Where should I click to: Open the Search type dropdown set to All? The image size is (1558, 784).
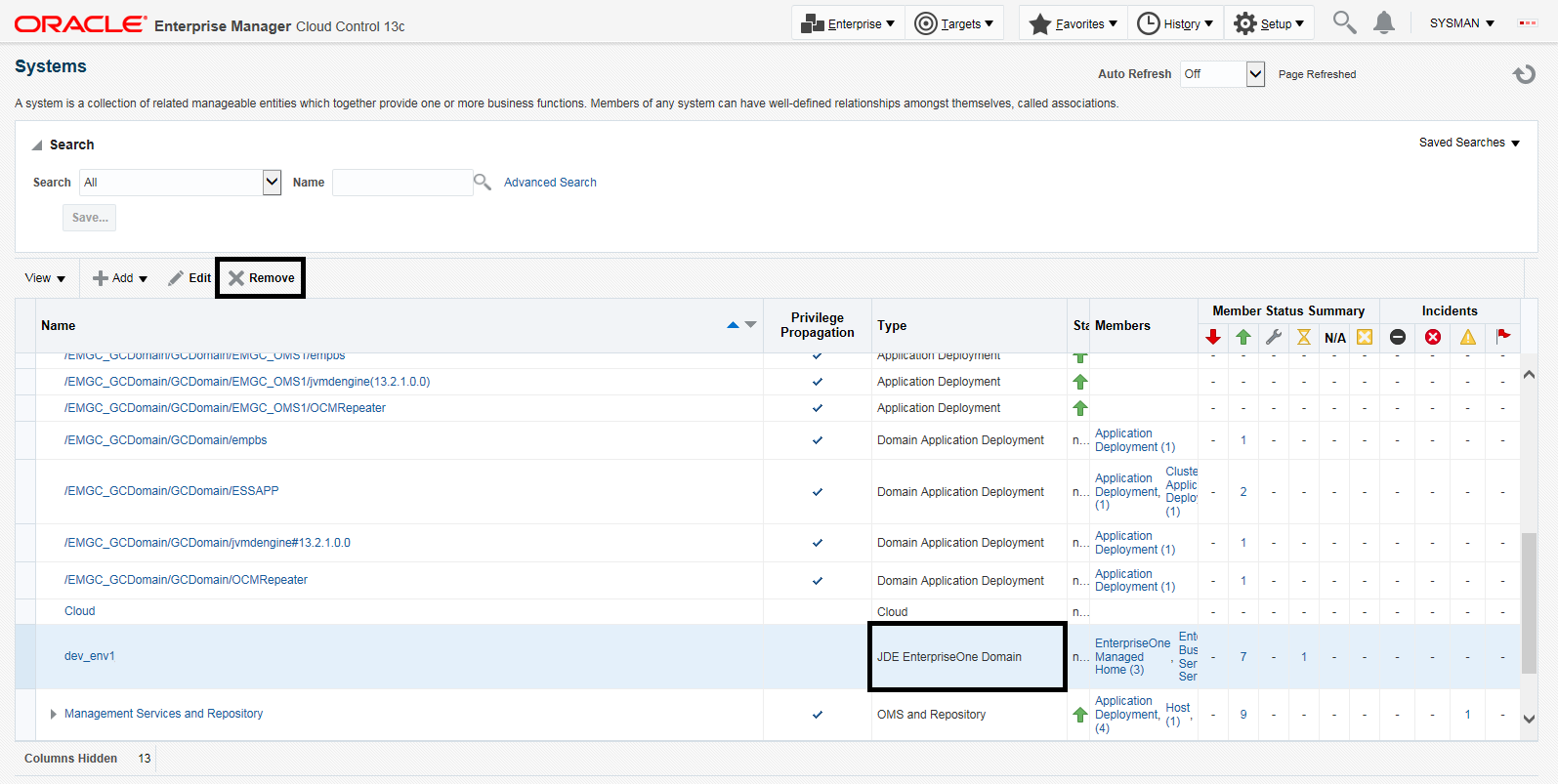(272, 183)
